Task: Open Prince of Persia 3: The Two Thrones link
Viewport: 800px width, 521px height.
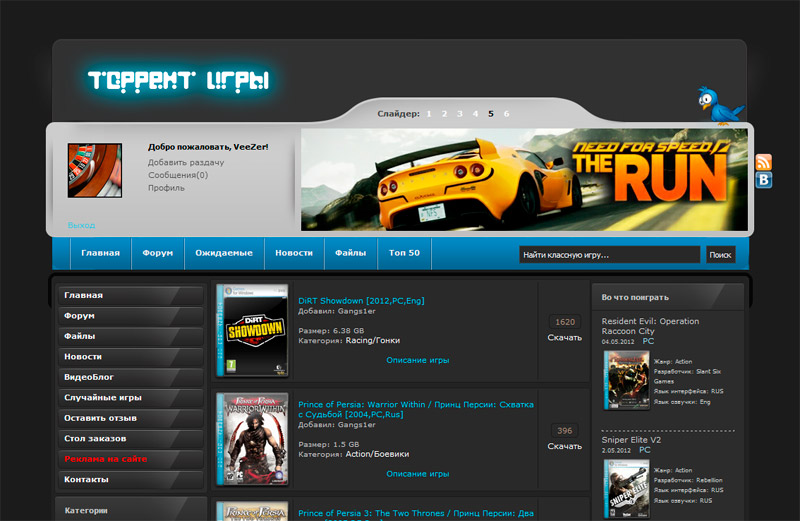Action: coord(416,514)
